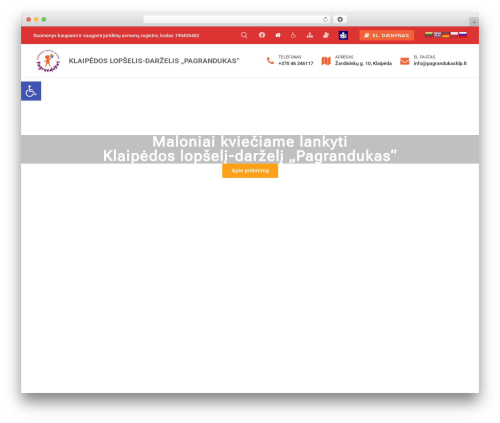Click the orange envelope email icon
This screenshot has width=500, height=423.
[x=405, y=61]
